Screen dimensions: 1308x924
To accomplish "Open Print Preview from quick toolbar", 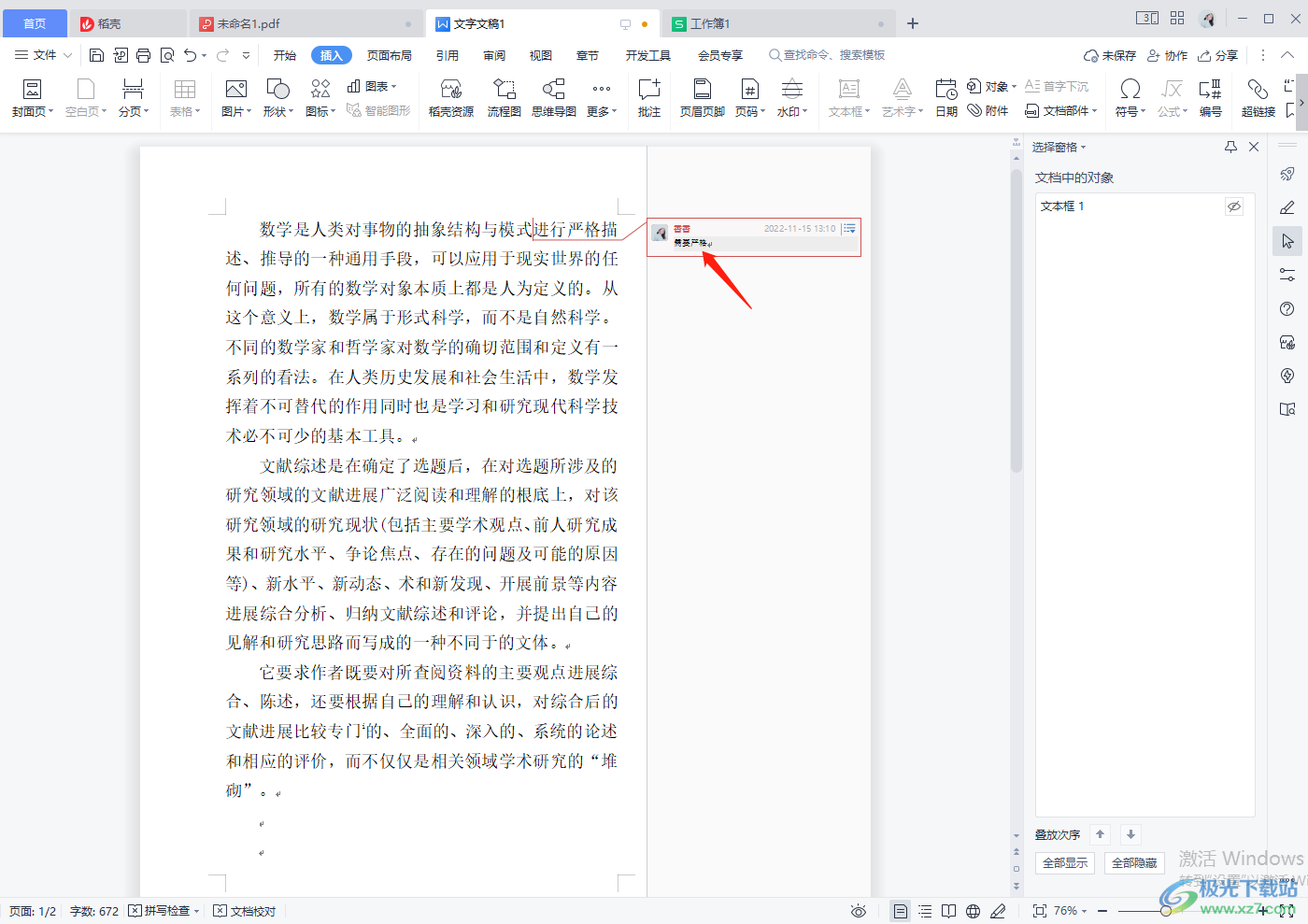I will click(167, 55).
